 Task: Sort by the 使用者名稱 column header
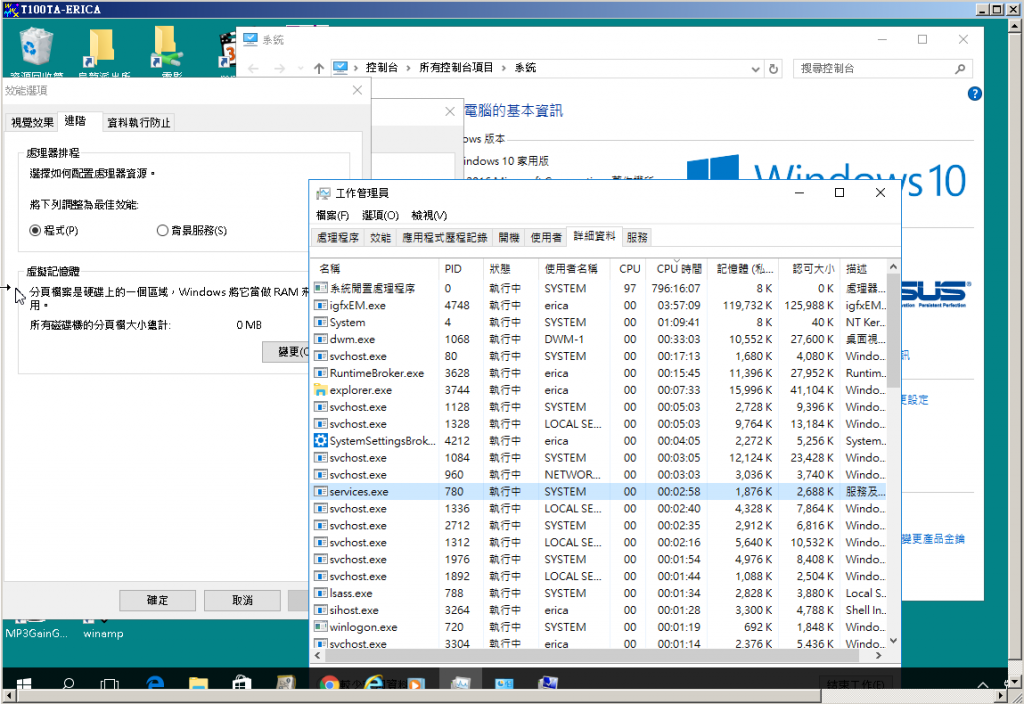[x=574, y=268]
